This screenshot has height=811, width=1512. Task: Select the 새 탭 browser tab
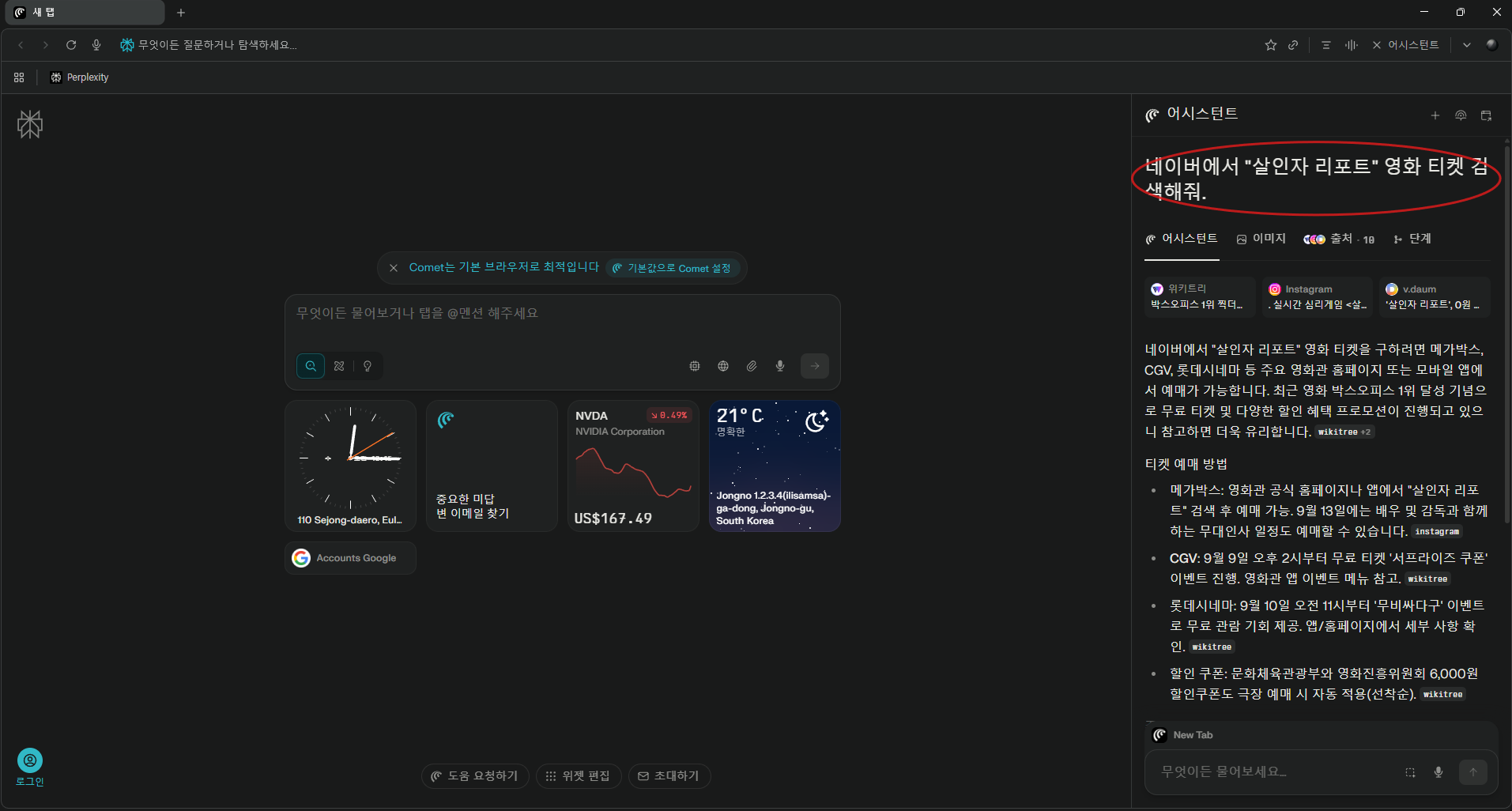pyautogui.click(x=85, y=13)
